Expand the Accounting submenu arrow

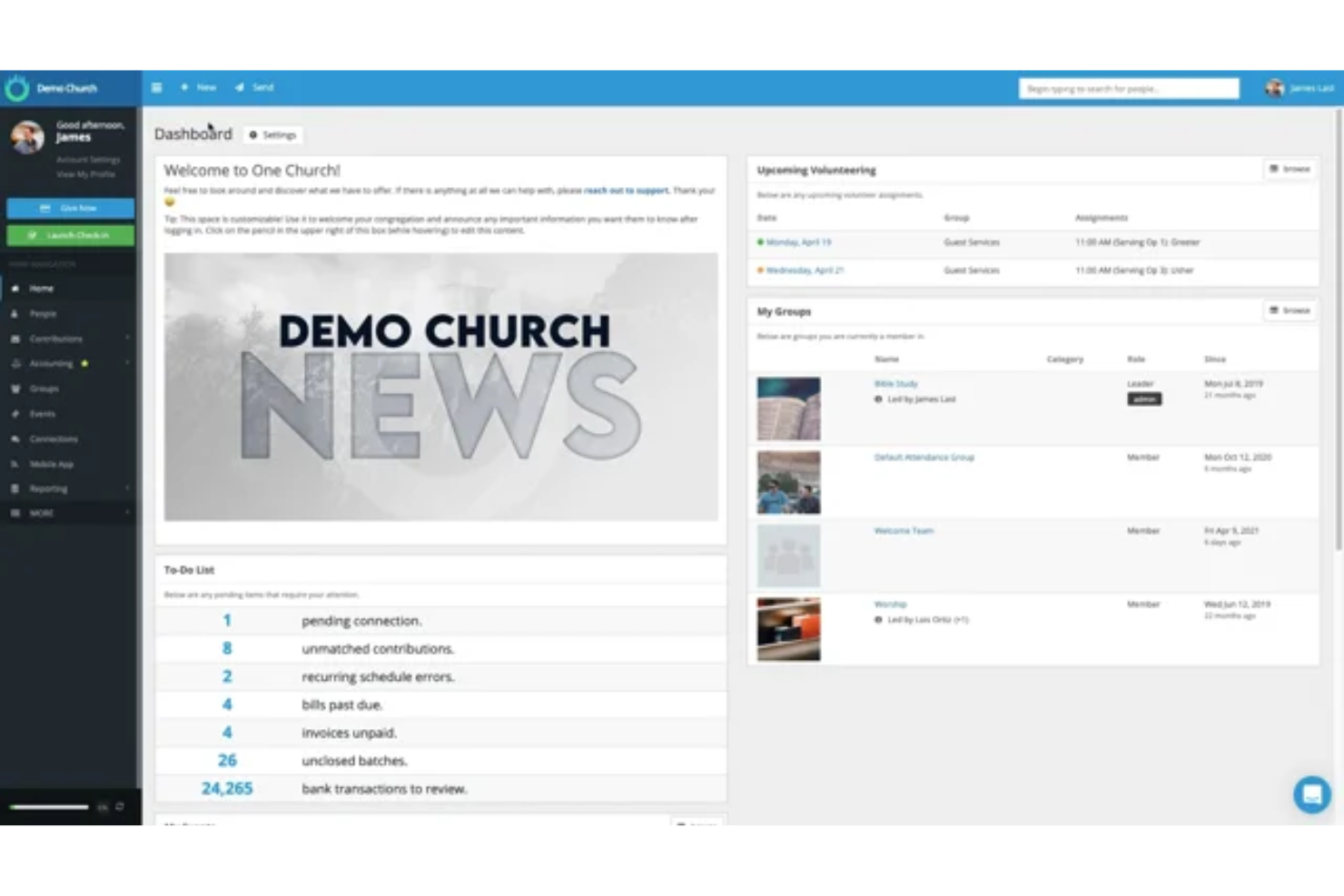pos(127,364)
